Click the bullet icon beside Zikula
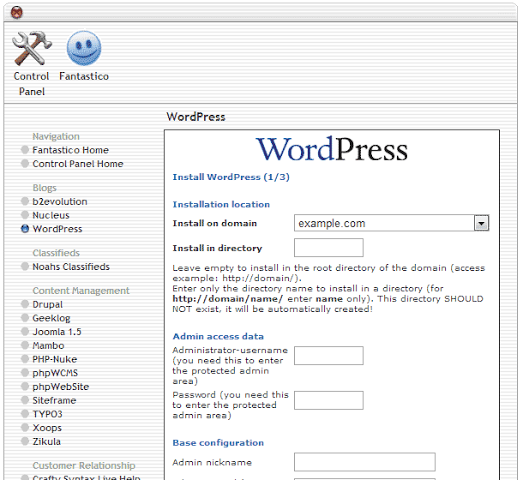523x480 pixels. 25,441
